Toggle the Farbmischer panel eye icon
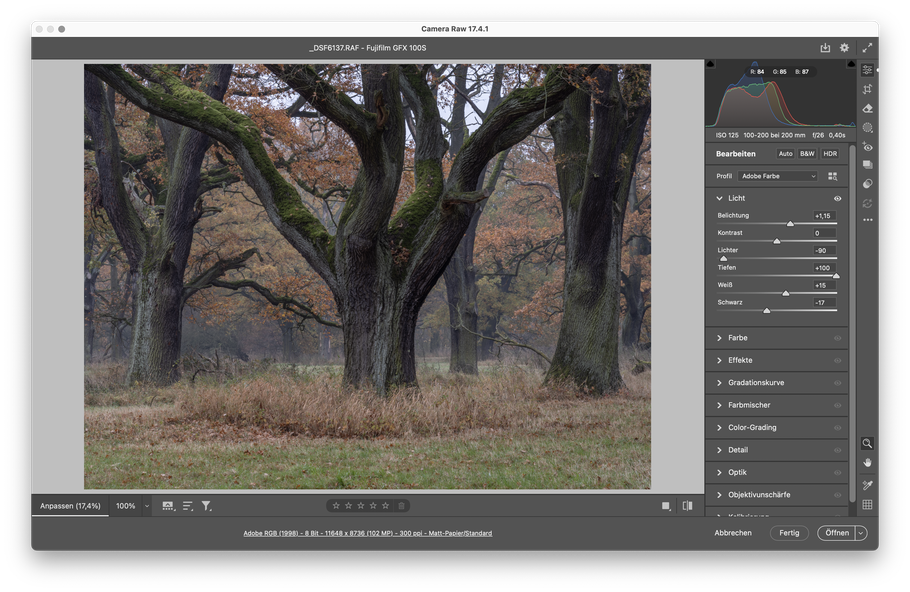Screen dimensions: 910x592 click(837, 405)
